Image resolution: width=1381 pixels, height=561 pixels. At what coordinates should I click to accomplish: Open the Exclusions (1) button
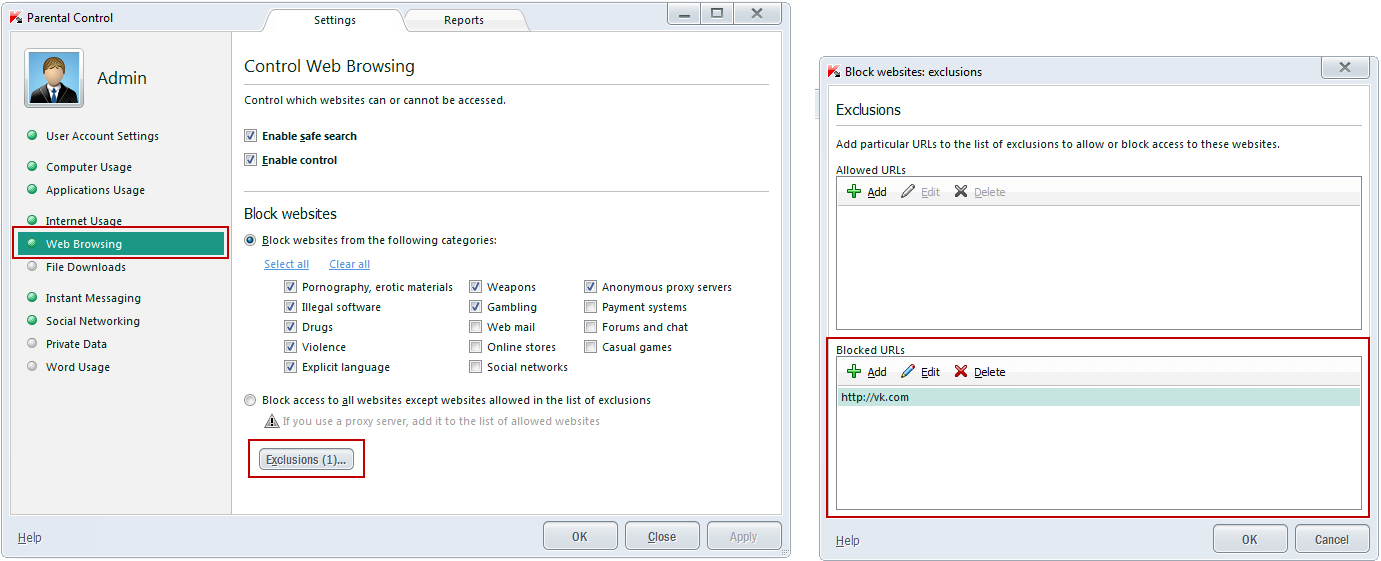pos(306,459)
